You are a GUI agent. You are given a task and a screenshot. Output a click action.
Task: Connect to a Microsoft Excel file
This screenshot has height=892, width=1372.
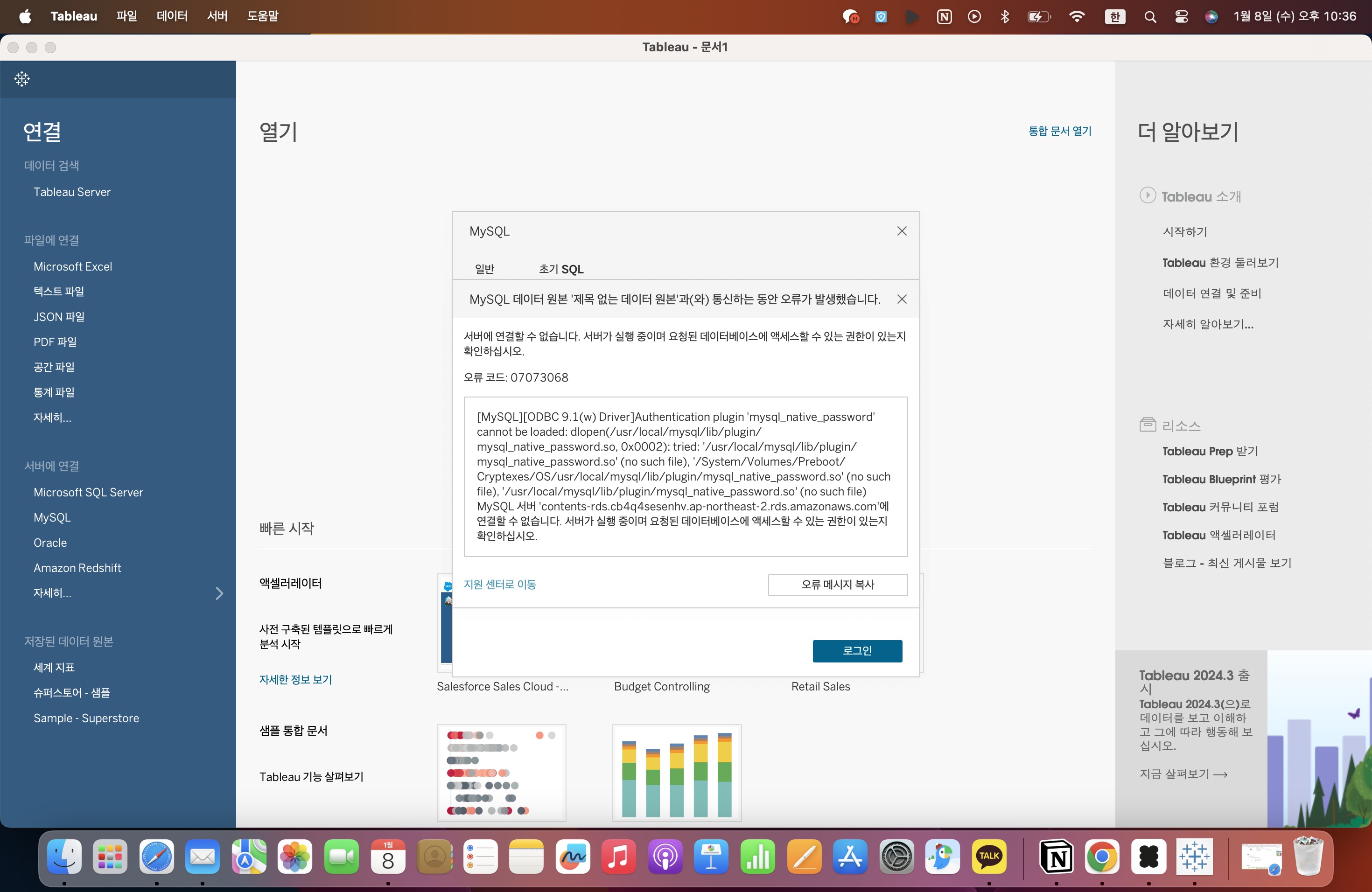coord(73,266)
